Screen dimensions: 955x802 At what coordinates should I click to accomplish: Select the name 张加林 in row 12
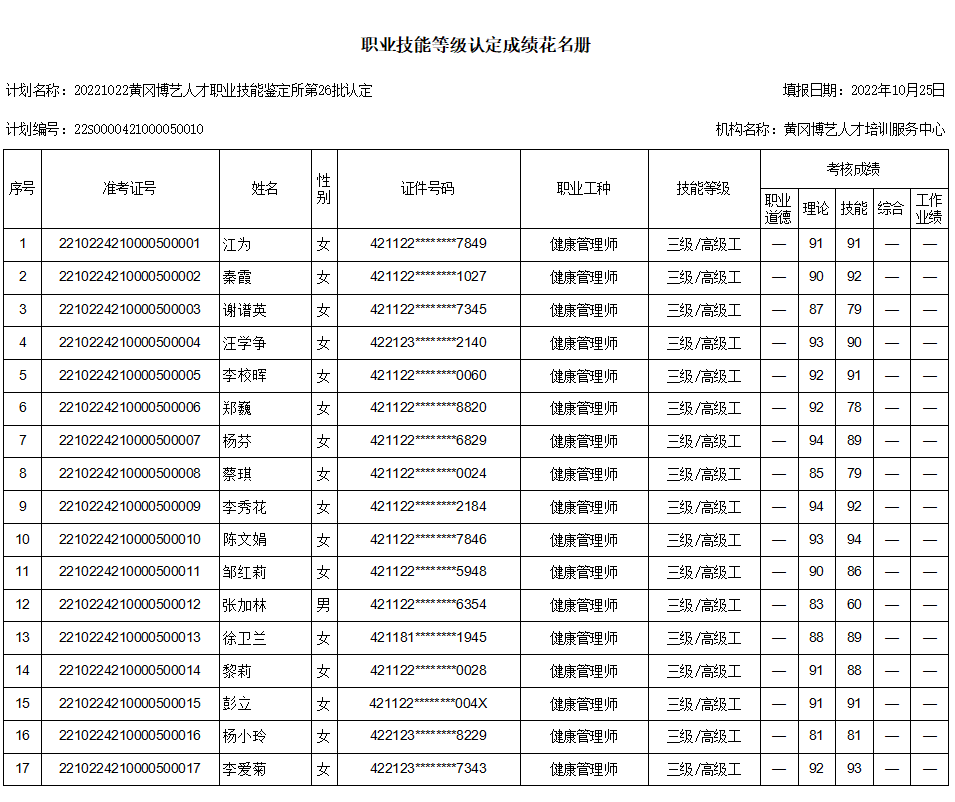click(x=244, y=605)
